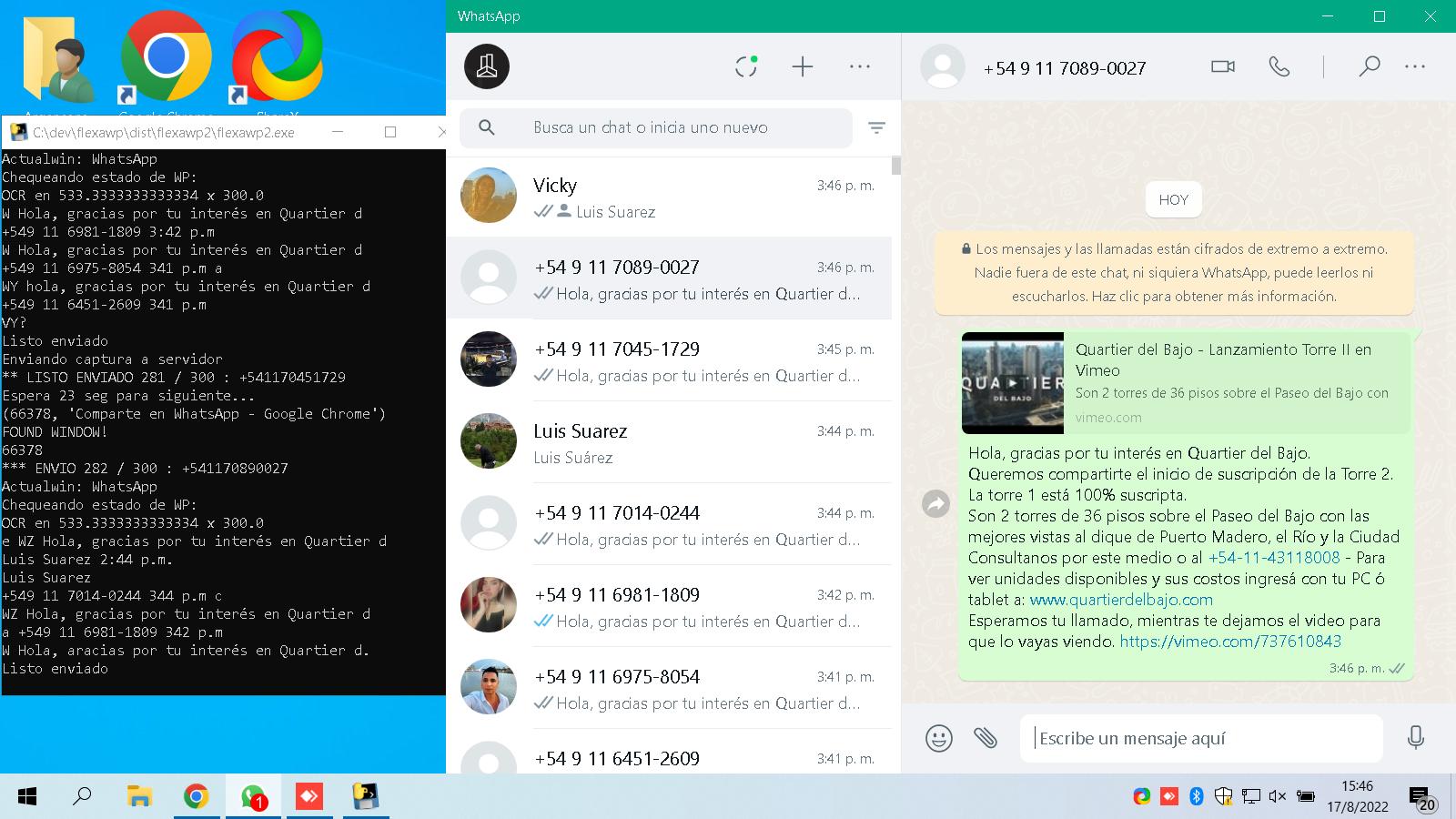1456x819 pixels.
Task: Start a new chat with plus icon
Action: (803, 66)
